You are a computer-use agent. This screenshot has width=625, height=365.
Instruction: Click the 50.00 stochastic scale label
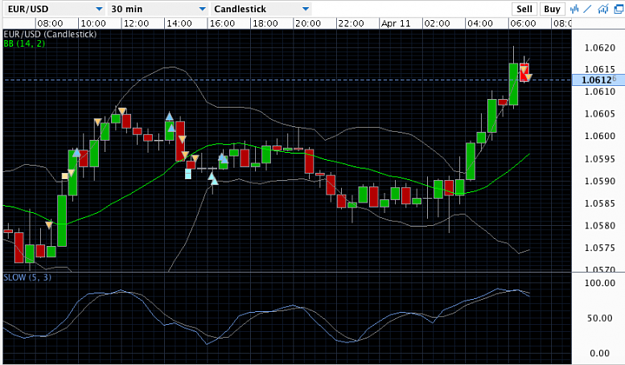coord(600,318)
